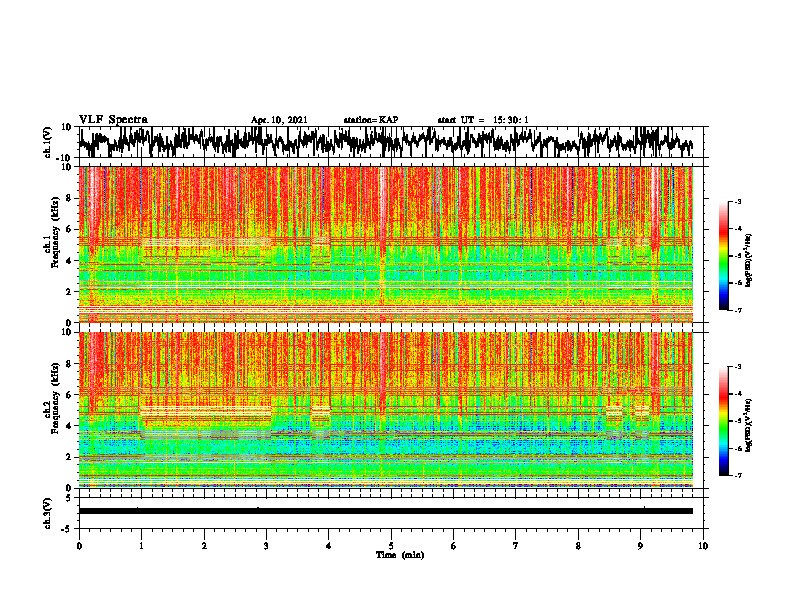Click the ch.2 color bar "-7" scale label
This screenshot has height=612, width=792.
(738, 476)
